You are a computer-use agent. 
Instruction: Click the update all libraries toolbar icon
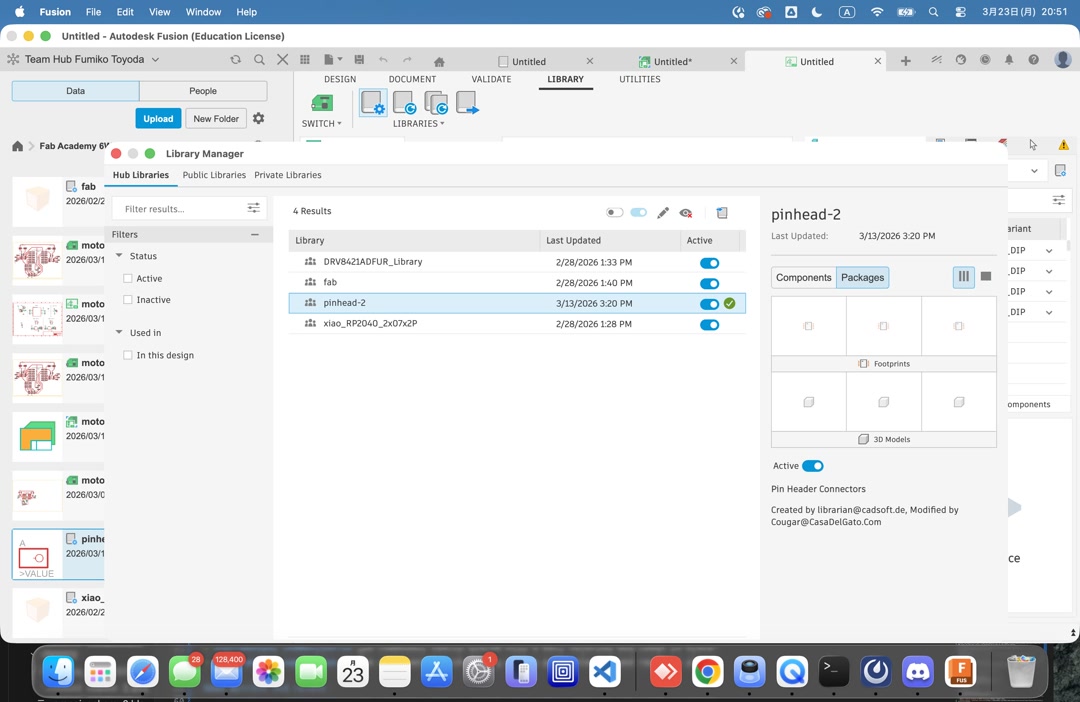[x=437, y=103]
